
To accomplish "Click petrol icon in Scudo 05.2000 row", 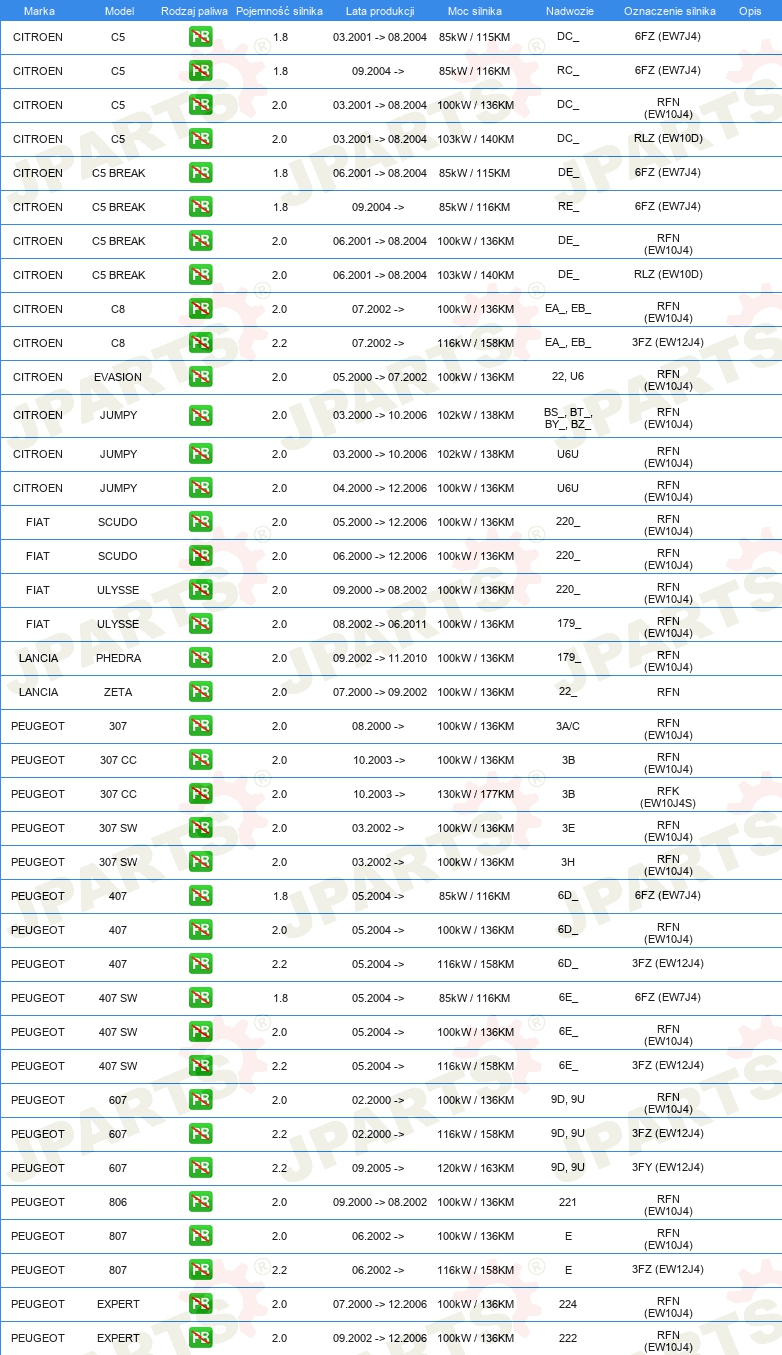I will click(x=201, y=522).
